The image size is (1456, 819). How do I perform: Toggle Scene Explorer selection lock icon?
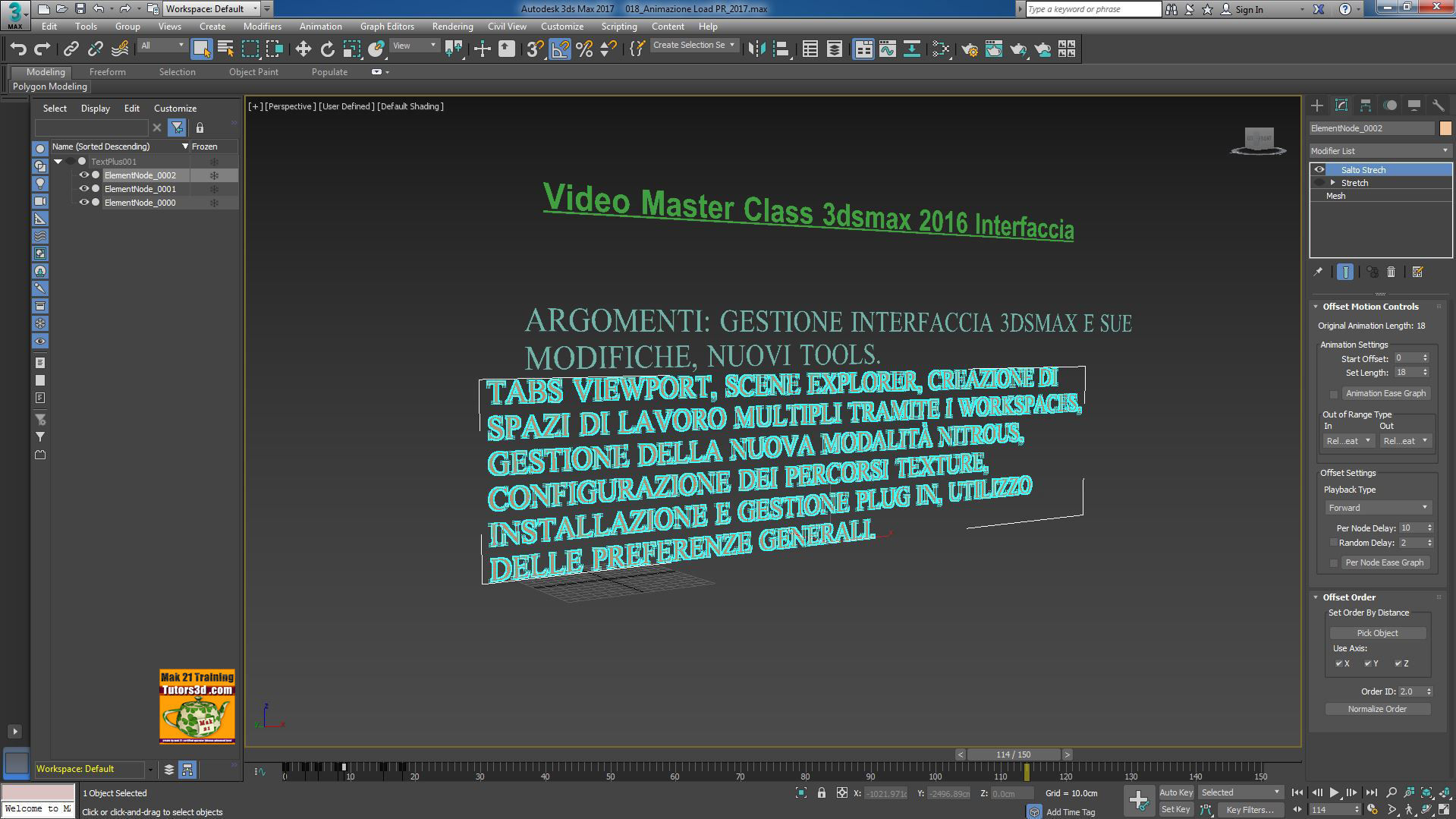pyautogui.click(x=200, y=128)
